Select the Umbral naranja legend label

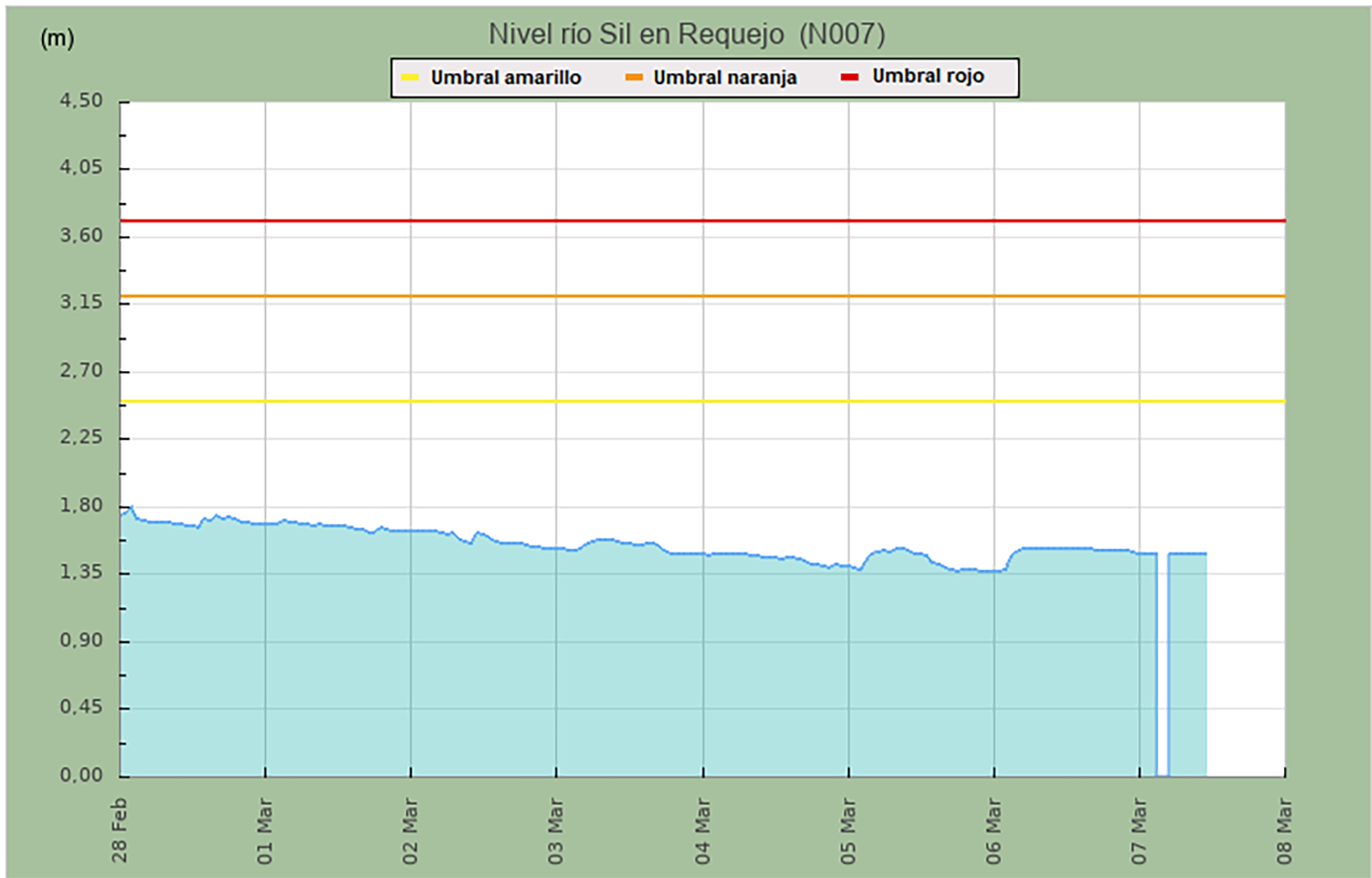[x=724, y=78]
